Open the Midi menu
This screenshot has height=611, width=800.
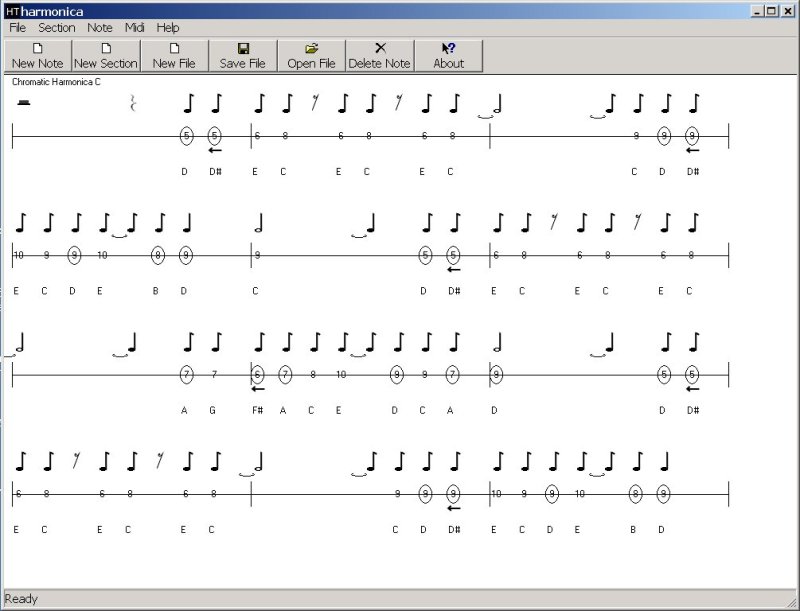(x=135, y=28)
